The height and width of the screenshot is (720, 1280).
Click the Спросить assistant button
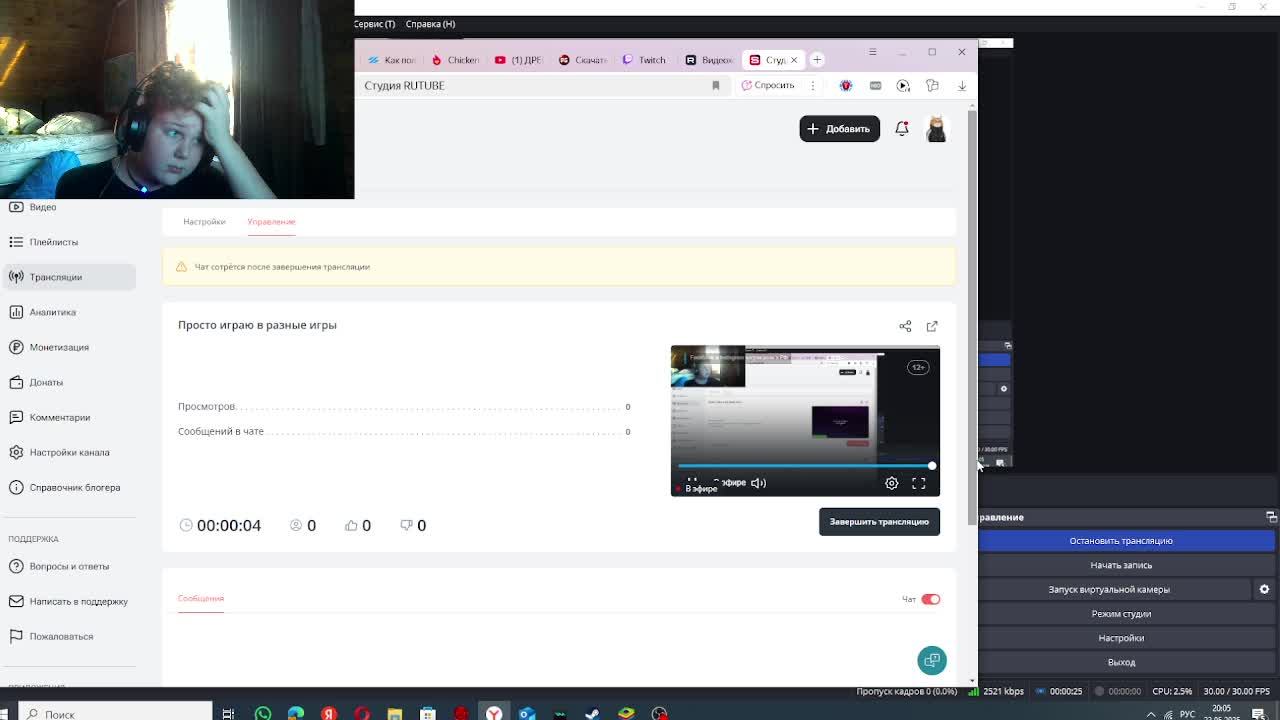click(x=768, y=86)
